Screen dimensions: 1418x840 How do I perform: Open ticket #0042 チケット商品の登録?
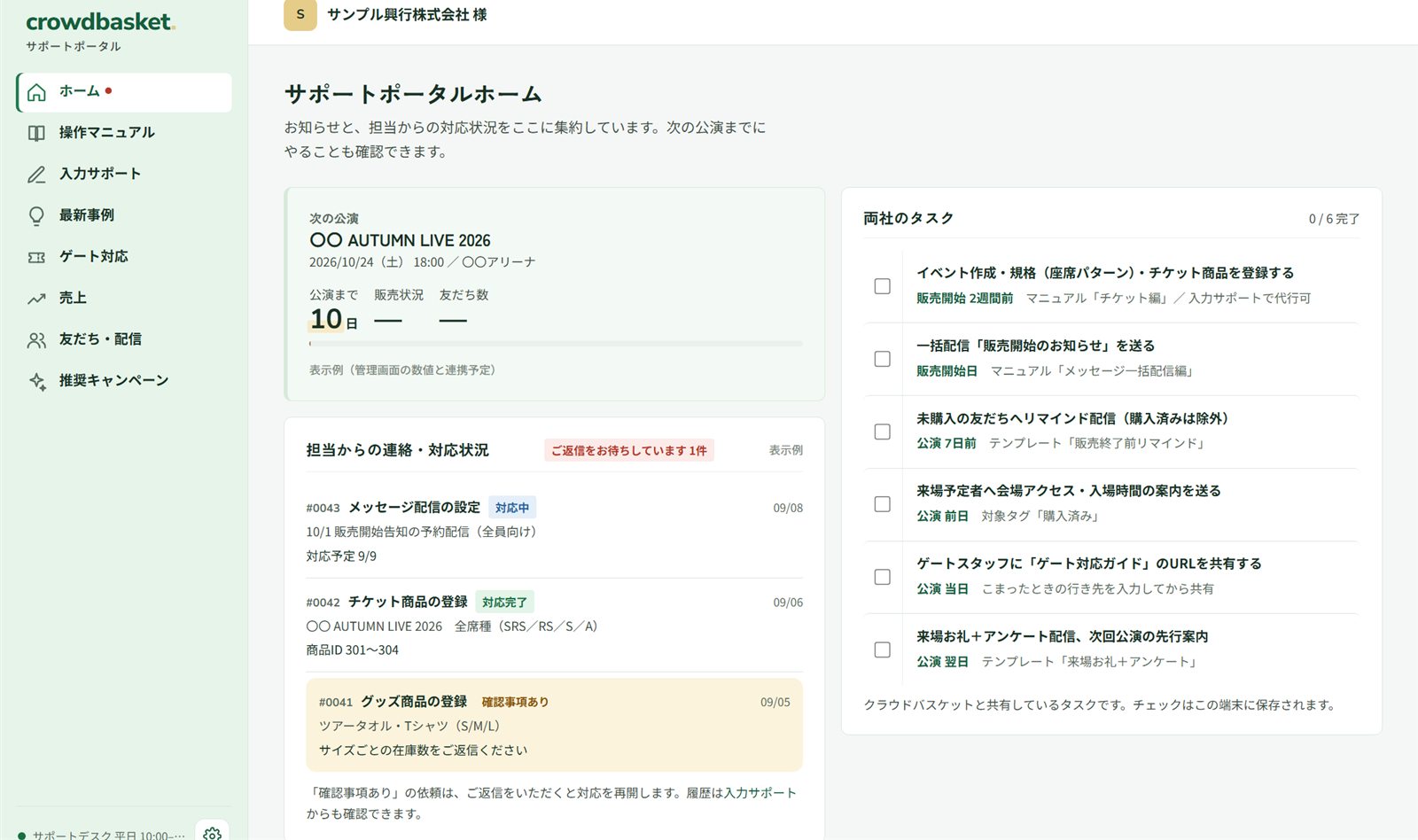click(x=555, y=626)
